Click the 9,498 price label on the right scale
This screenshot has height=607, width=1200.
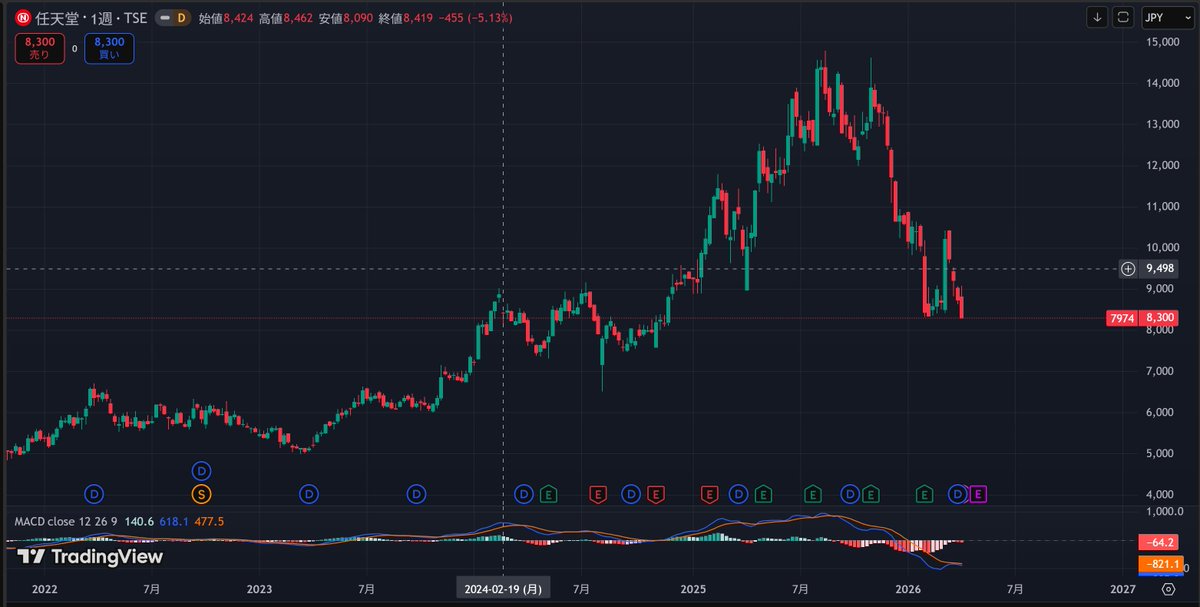[x=1162, y=268]
